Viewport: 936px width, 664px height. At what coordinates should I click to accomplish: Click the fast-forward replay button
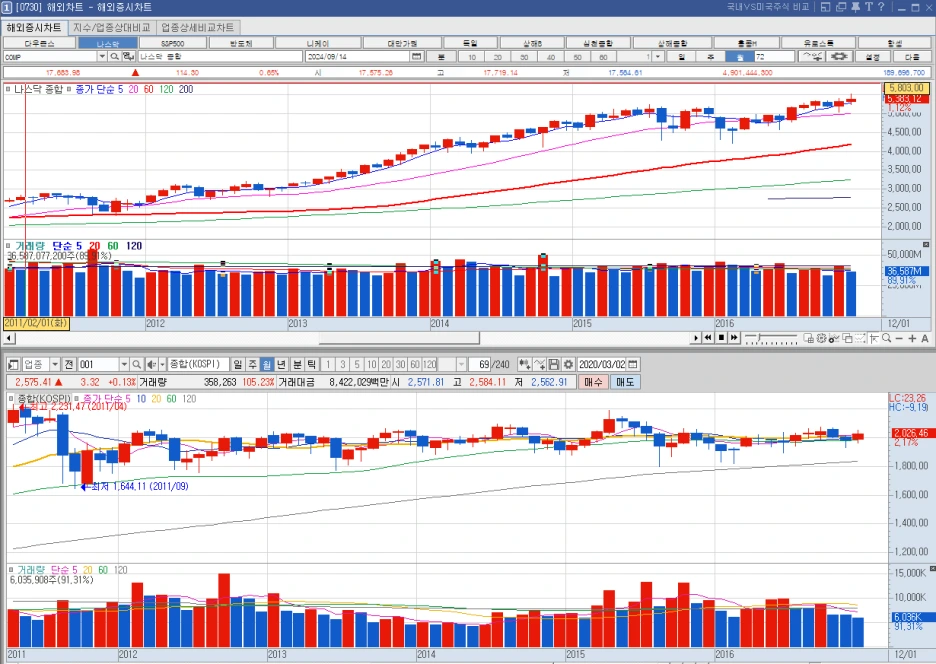tap(734, 338)
